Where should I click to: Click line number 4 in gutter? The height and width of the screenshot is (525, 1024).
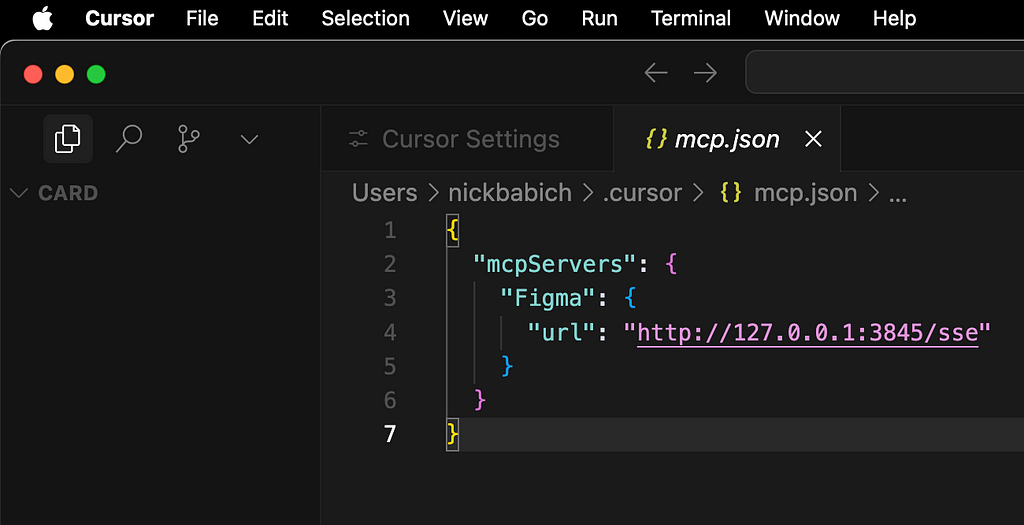pyautogui.click(x=390, y=332)
